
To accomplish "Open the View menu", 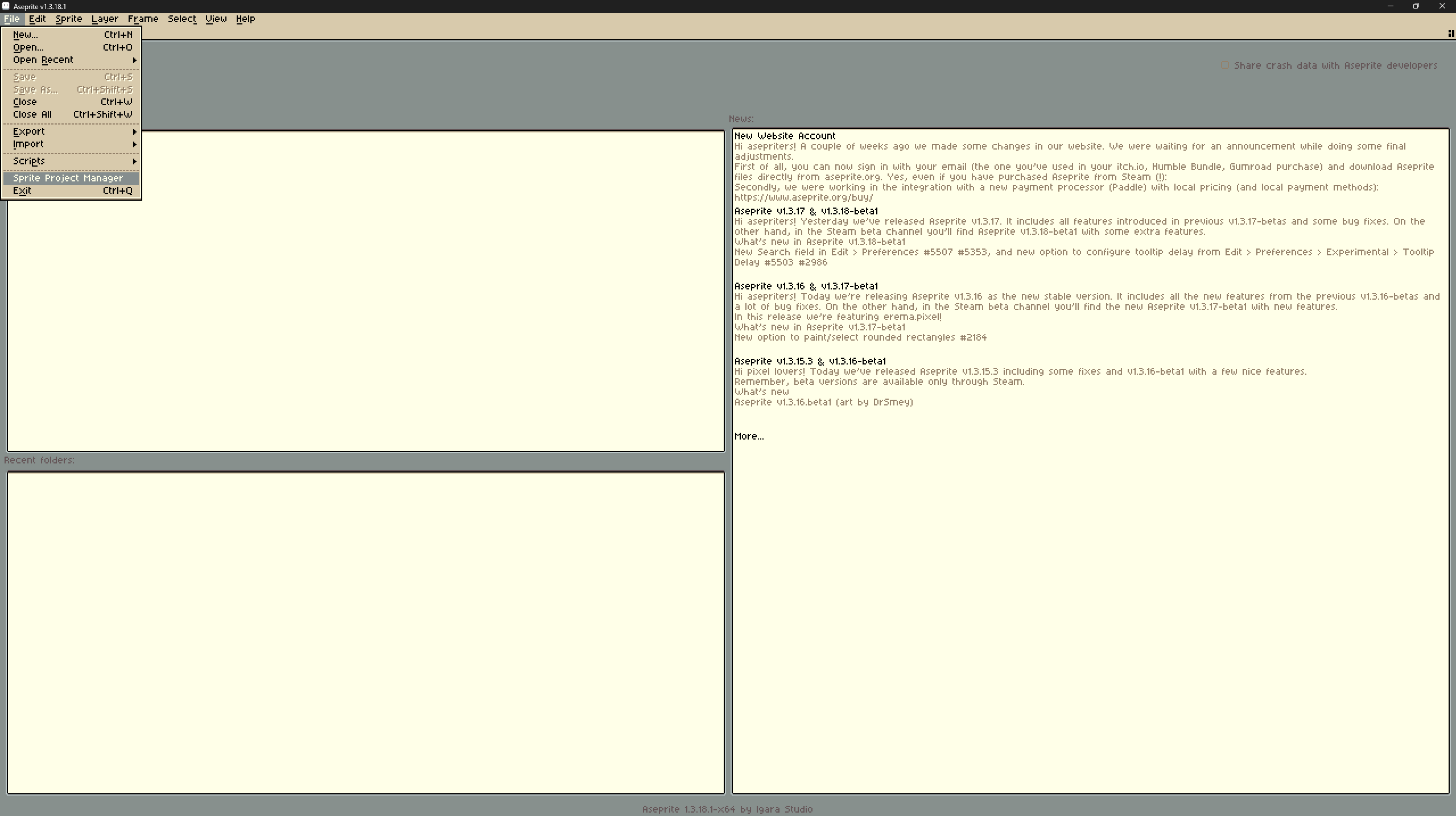I will click(216, 19).
